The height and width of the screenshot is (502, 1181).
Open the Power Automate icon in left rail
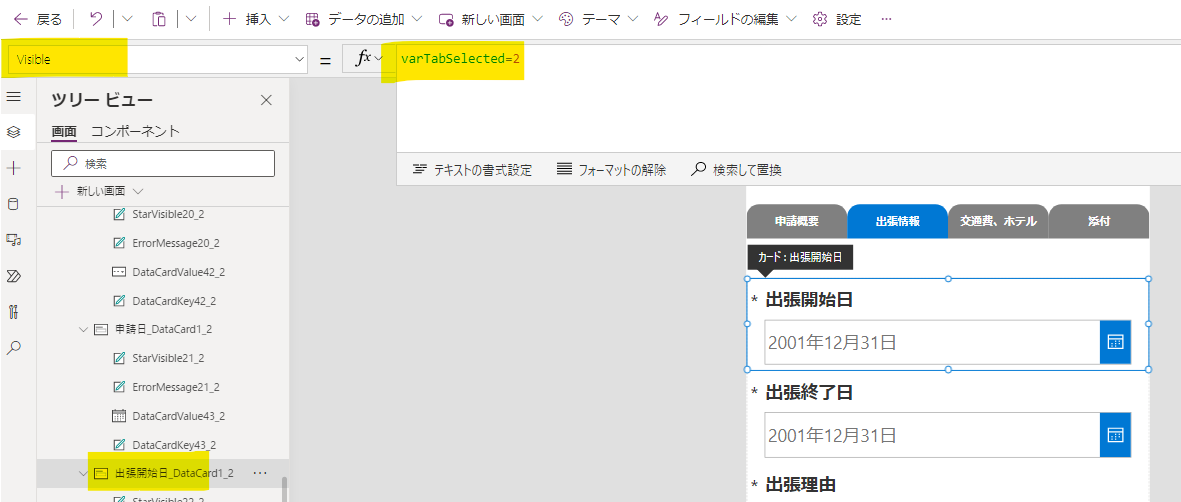[x=13, y=276]
